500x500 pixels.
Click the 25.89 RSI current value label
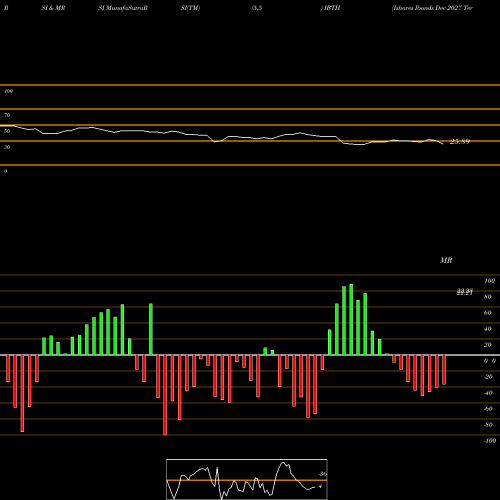(x=460, y=142)
